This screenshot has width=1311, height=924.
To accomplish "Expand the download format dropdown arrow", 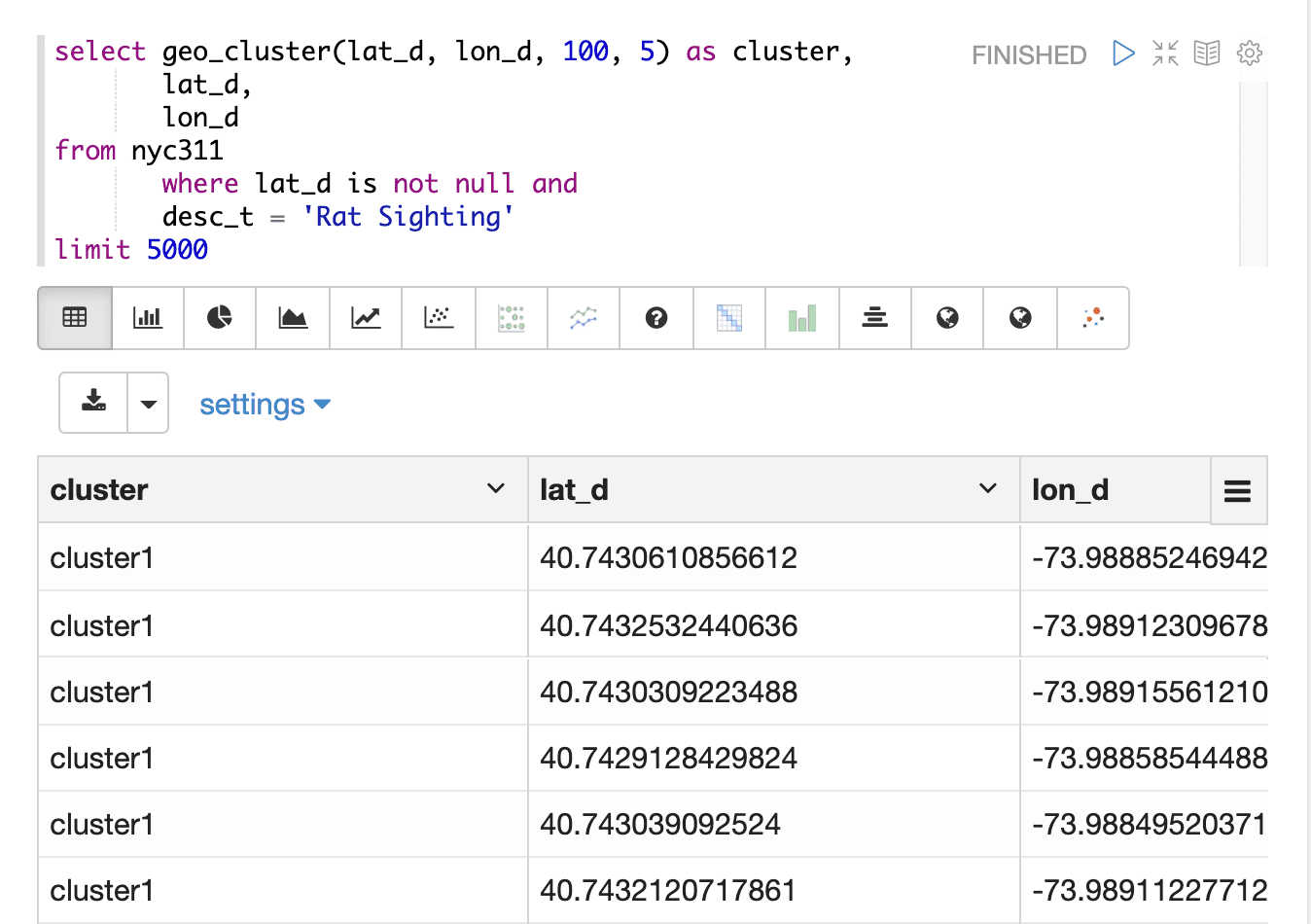I will pos(148,403).
